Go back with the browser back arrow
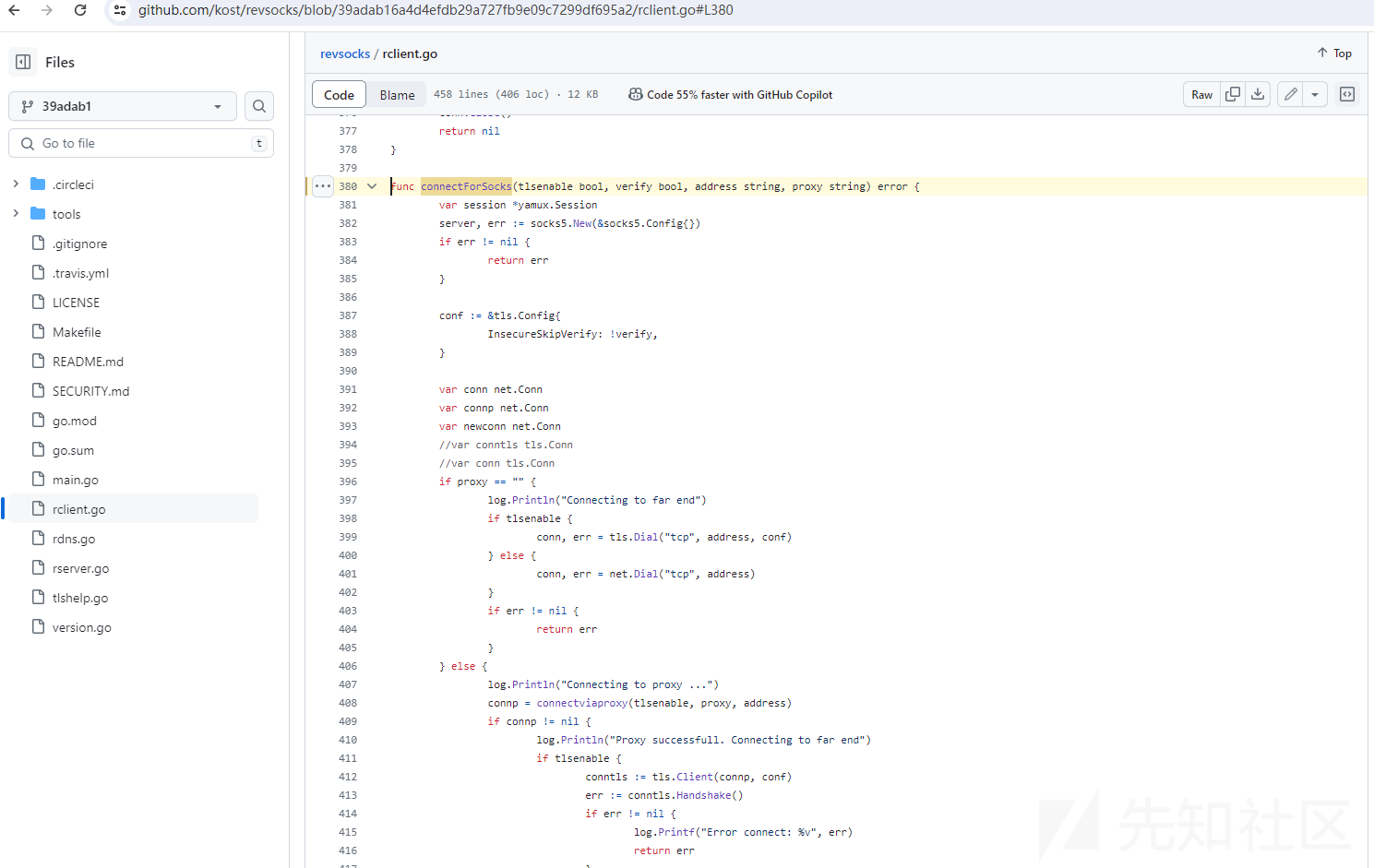The width and height of the screenshot is (1374, 868). click(x=14, y=10)
